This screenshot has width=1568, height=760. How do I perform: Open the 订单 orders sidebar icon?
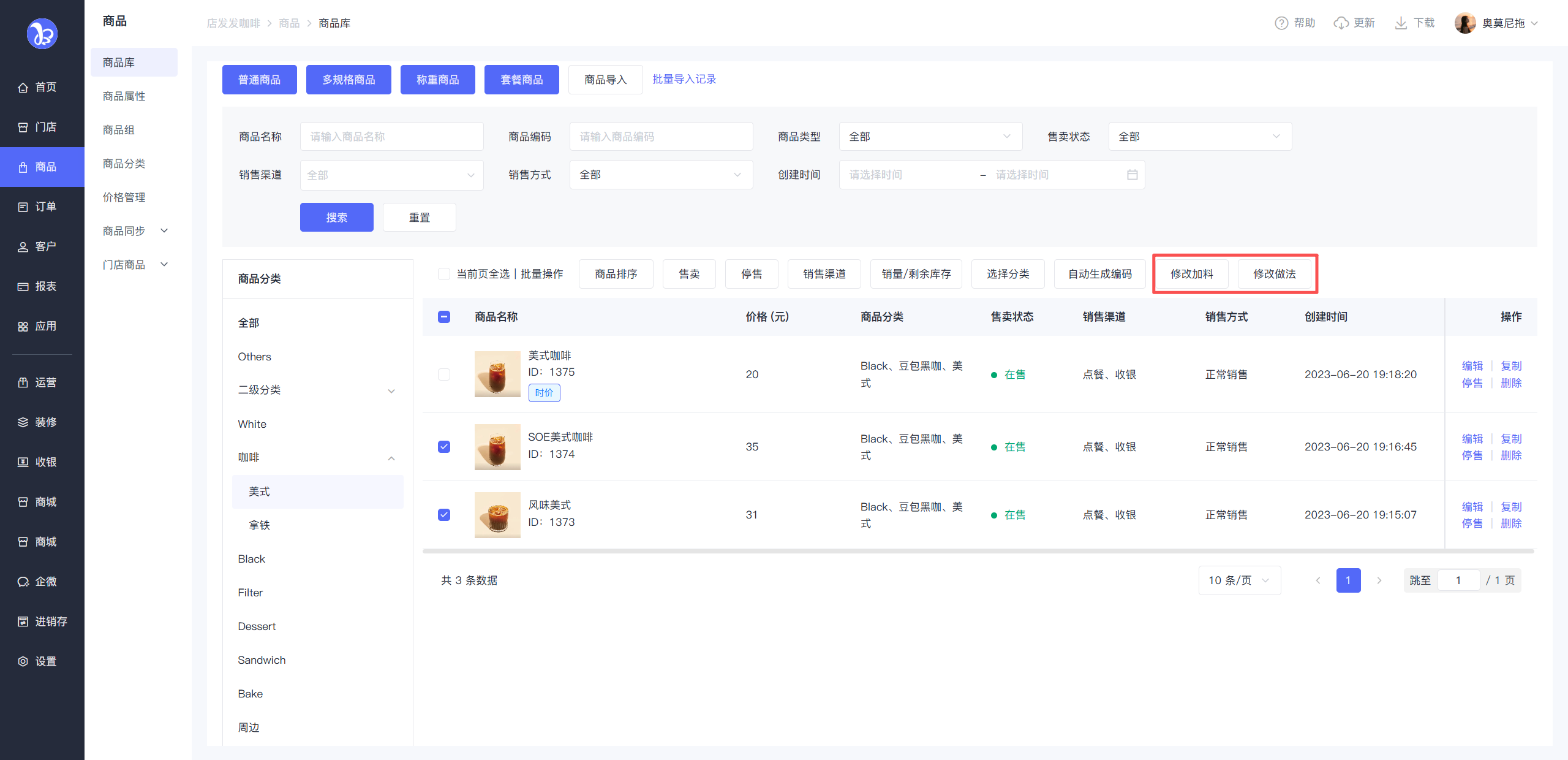click(23, 207)
